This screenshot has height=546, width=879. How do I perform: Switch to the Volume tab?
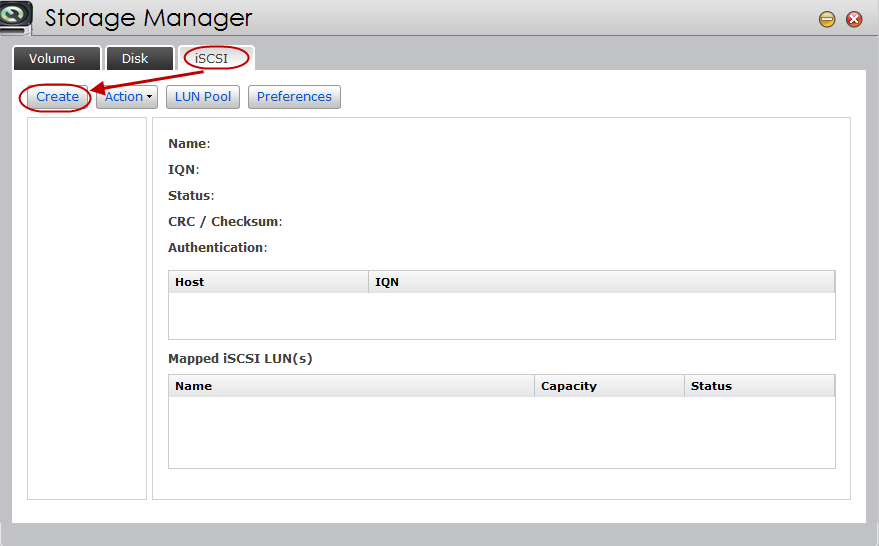tap(57, 58)
